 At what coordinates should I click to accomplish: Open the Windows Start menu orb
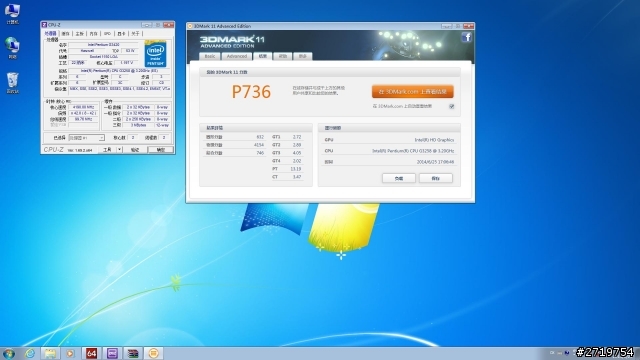[x=9, y=353]
